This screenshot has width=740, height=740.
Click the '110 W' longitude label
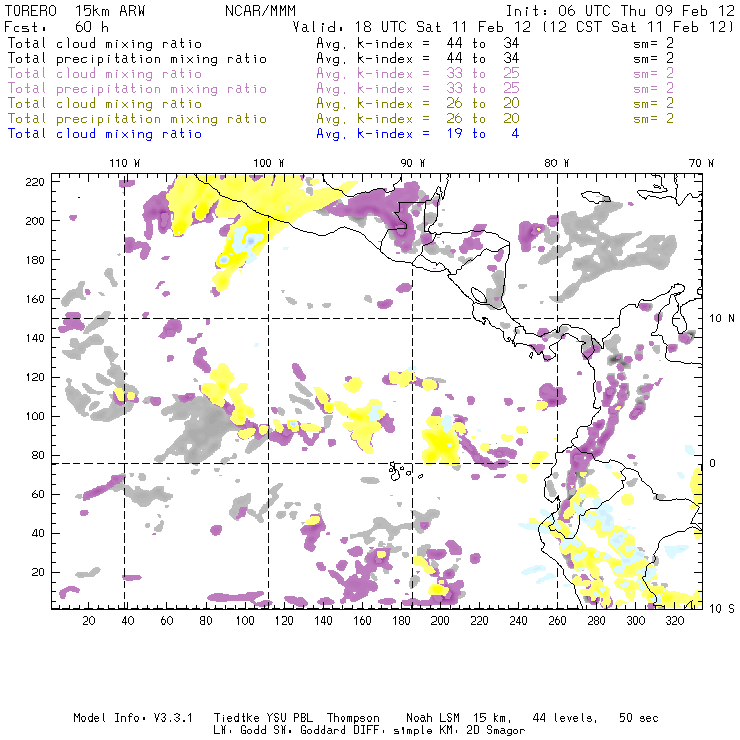(125, 163)
